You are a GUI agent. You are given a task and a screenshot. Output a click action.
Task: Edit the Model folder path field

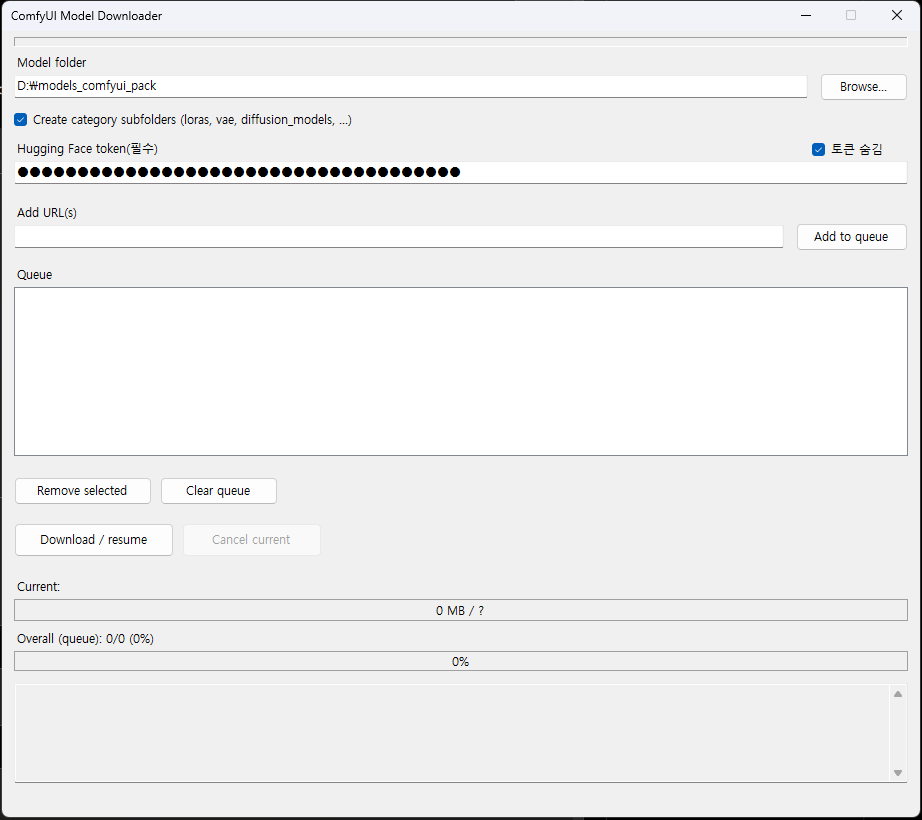pyautogui.click(x=410, y=86)
